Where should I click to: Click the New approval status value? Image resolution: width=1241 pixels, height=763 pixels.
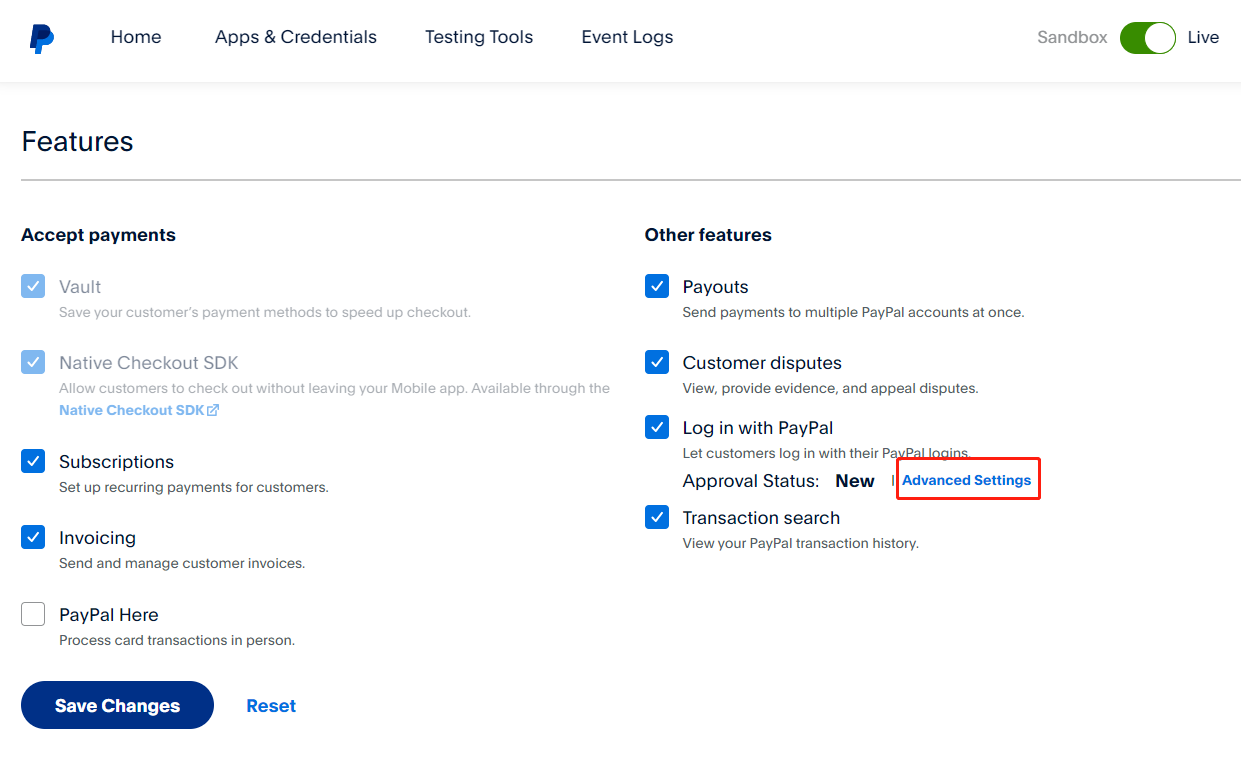tap(855, 481)
